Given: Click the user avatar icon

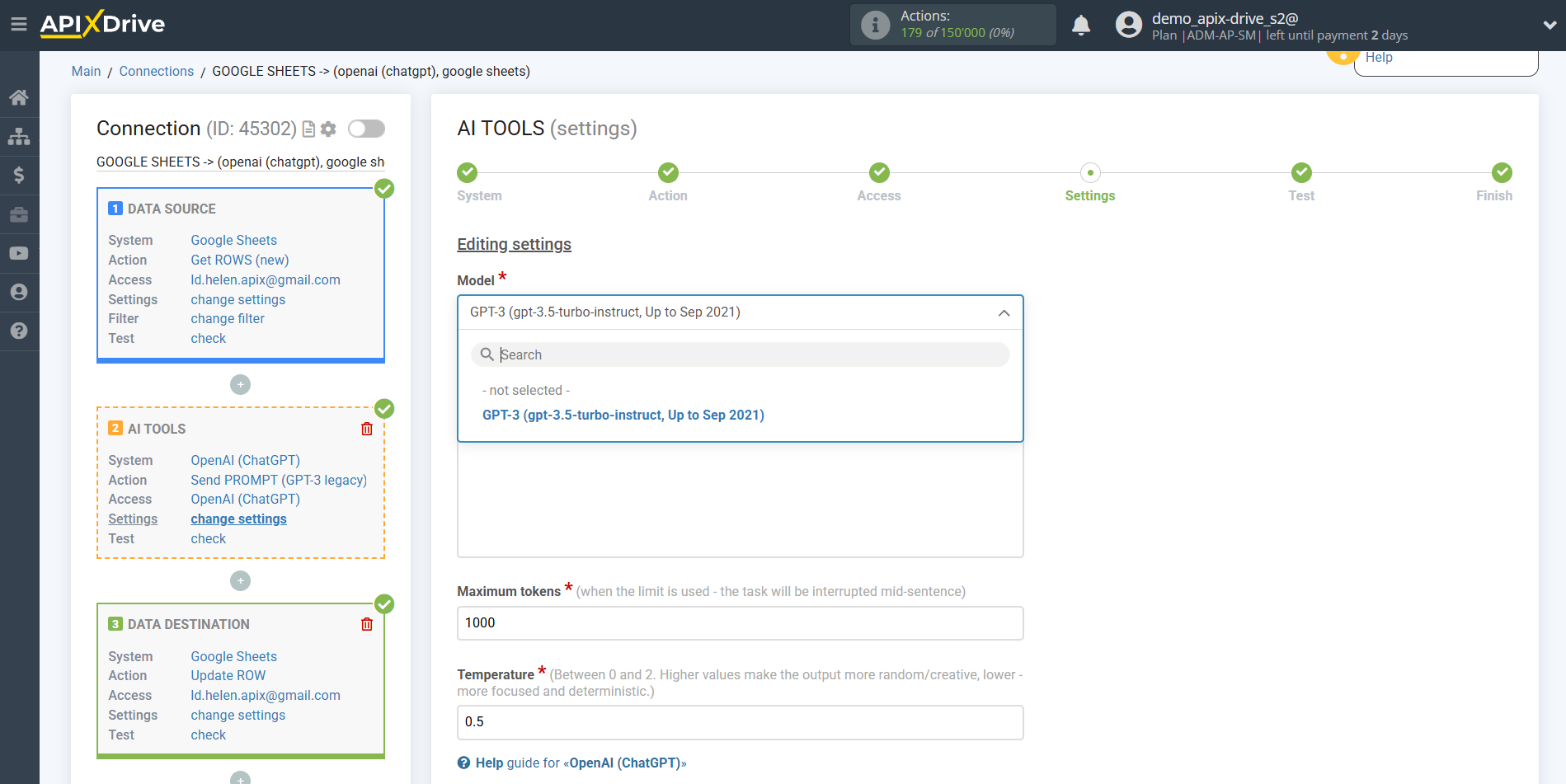Looking at the screenshot, I should (1128, 25).
